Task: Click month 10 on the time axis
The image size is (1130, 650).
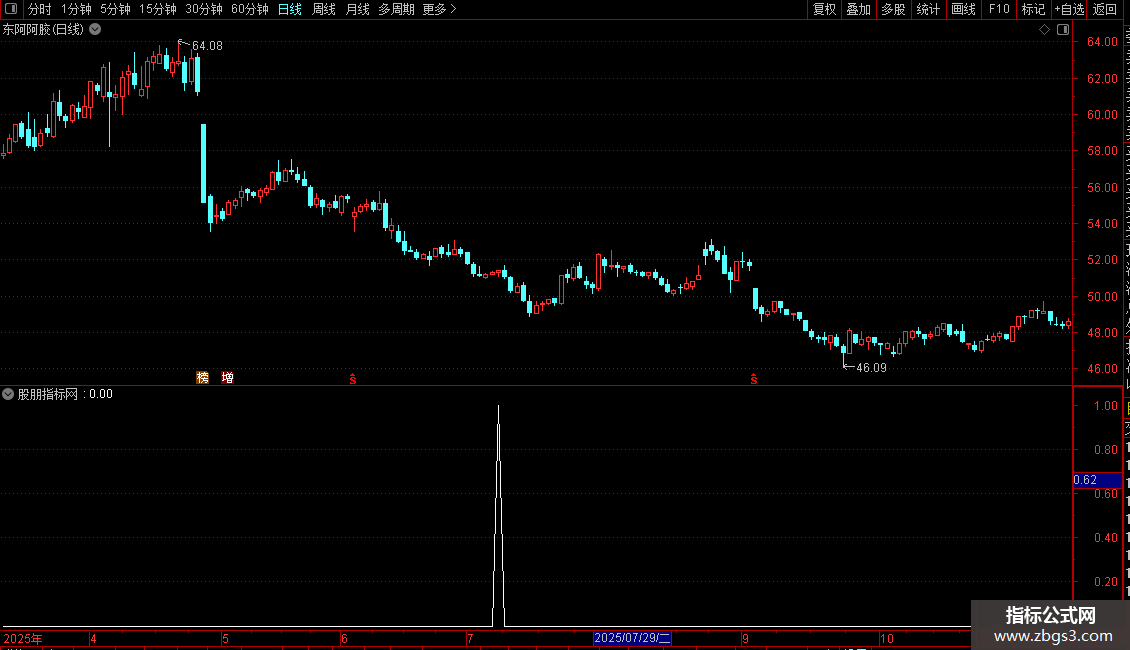Action: click(x=887, y=638)
